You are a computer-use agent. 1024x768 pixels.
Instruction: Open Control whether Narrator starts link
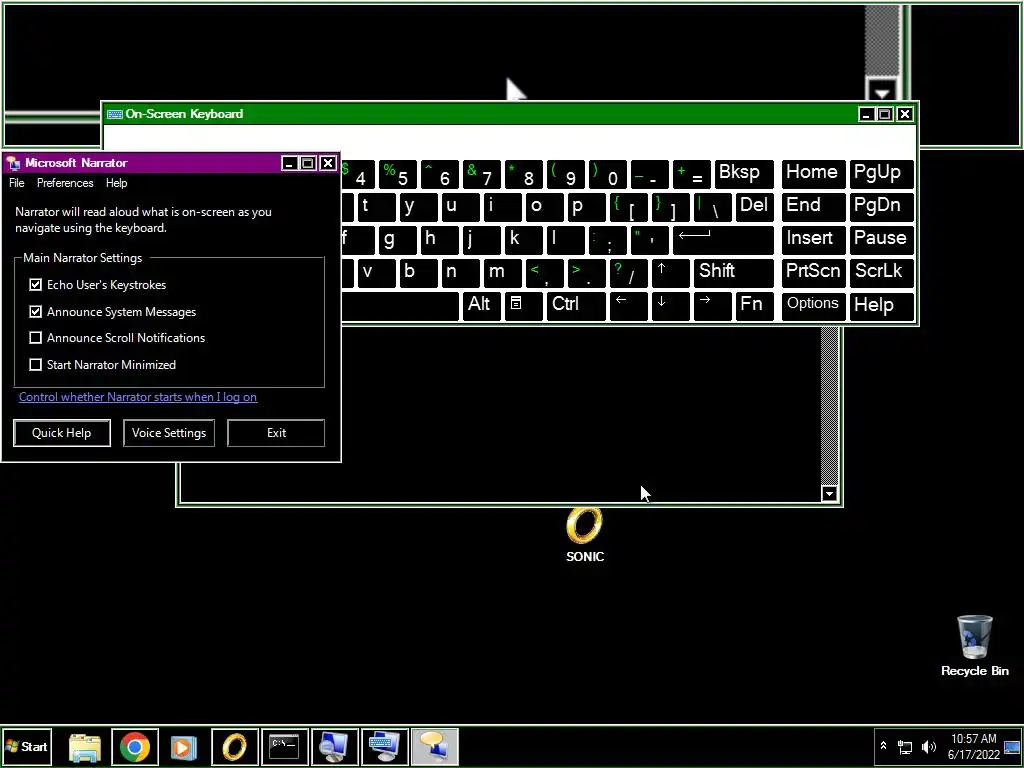coord(138,397)
